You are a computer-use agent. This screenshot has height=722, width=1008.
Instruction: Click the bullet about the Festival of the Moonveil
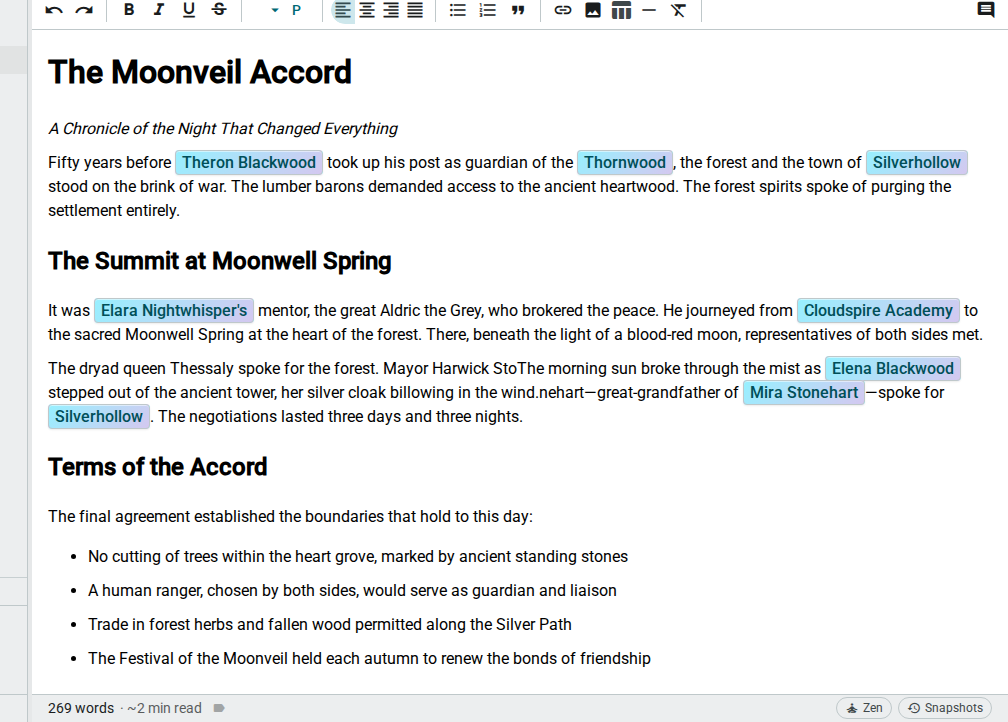[370, 658]
